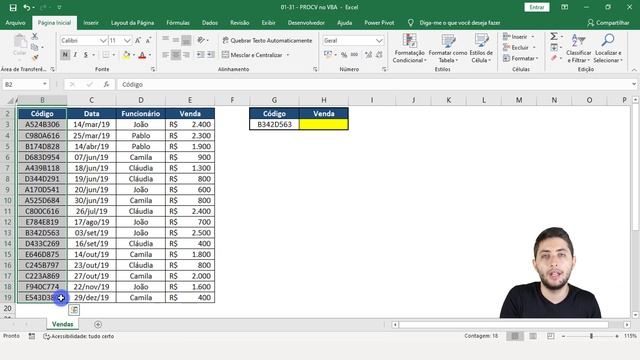
Task: Expand the Name Box dropdown arrow
Action: coord(44,84)
